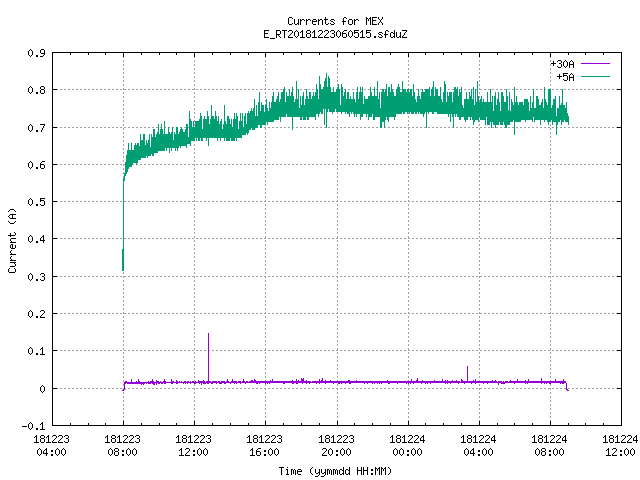Click the chart title 'Currents for MEX'
This screenshot has width=640, height=480.
pos(335,21)
